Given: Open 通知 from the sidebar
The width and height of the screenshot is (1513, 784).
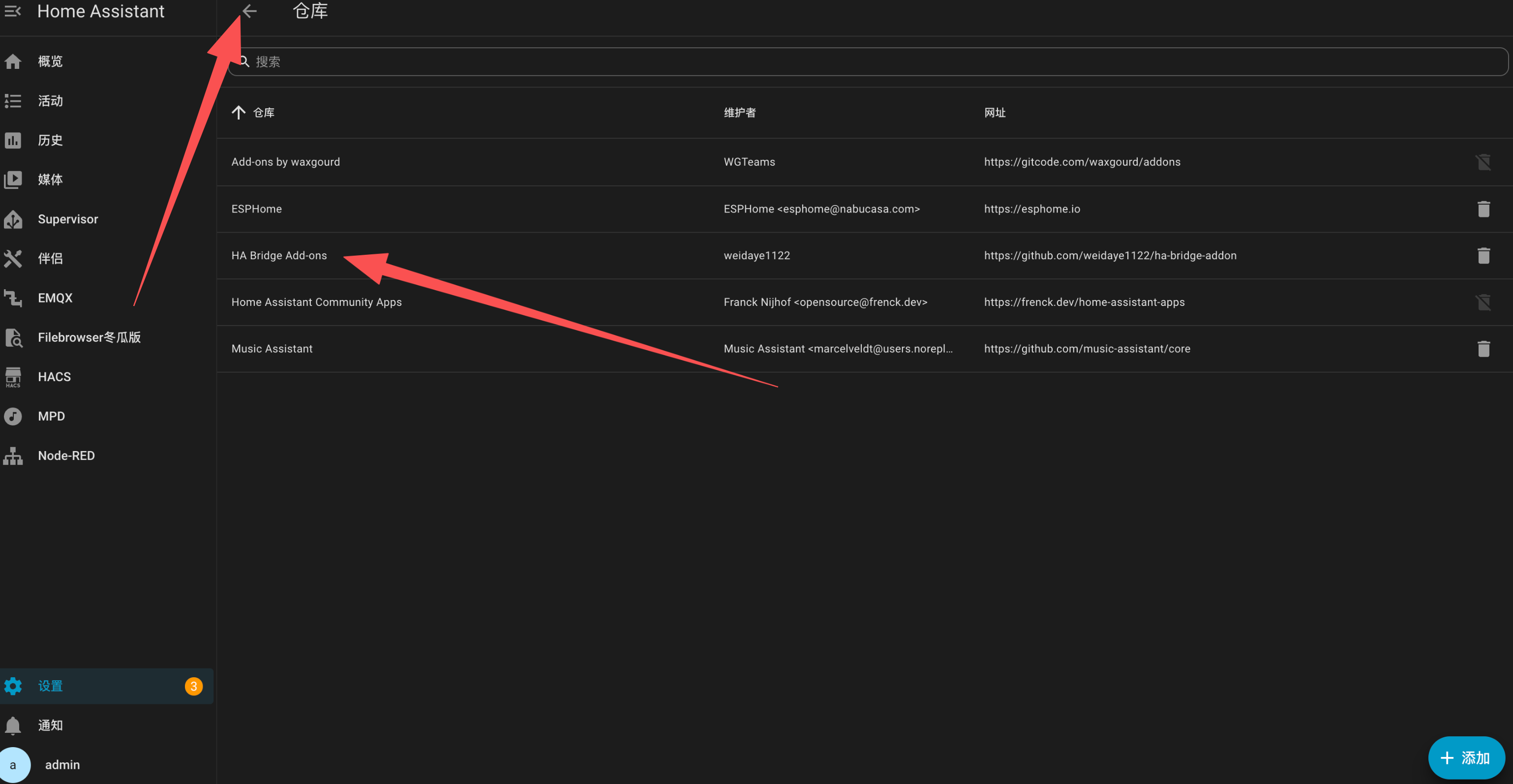Looking at the screenshot, I should [107, 726].
